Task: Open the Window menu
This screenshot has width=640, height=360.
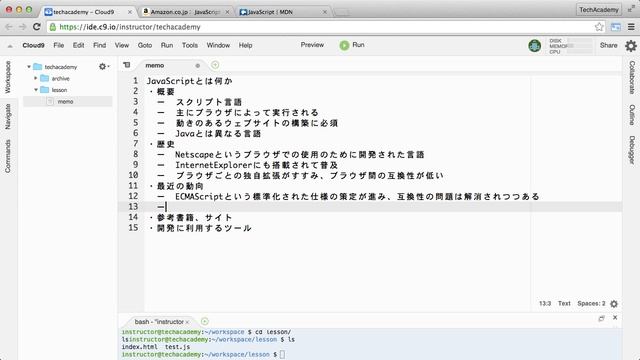Action: (x=218, y=45)
